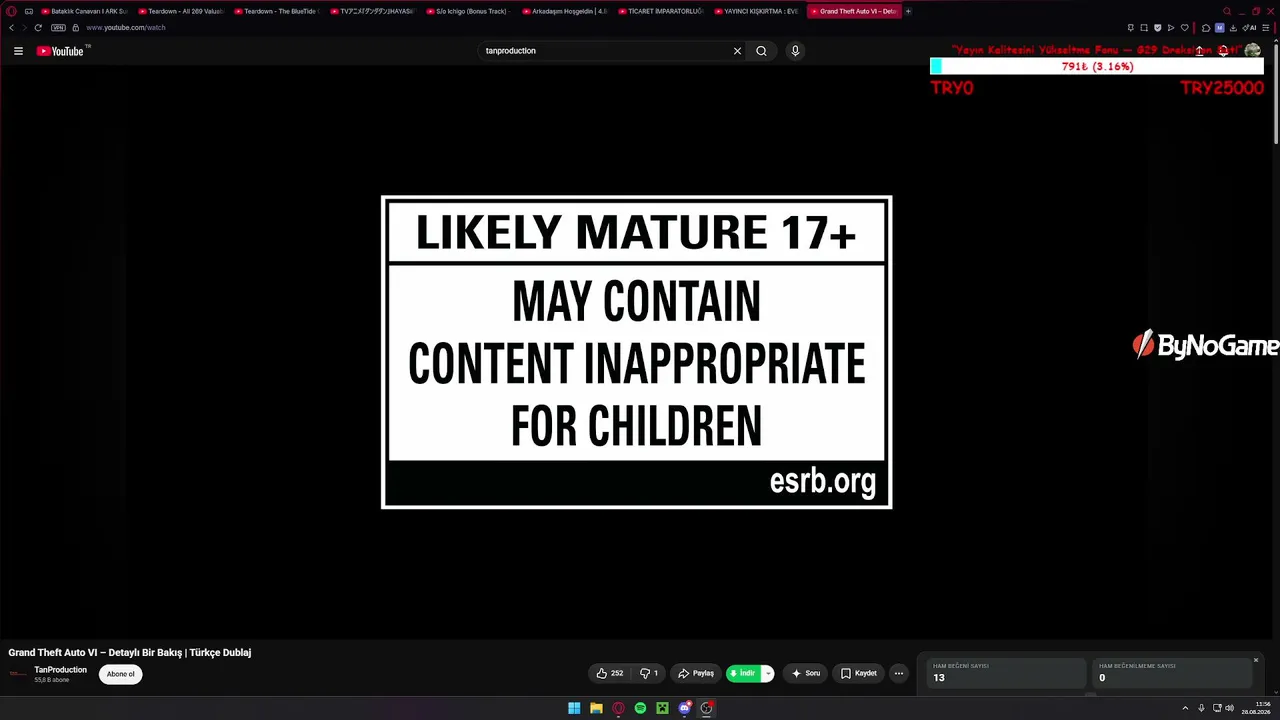
Task: Switch to the TİCARET İMPARATORLUĞU tab
Action: [660, 11]
